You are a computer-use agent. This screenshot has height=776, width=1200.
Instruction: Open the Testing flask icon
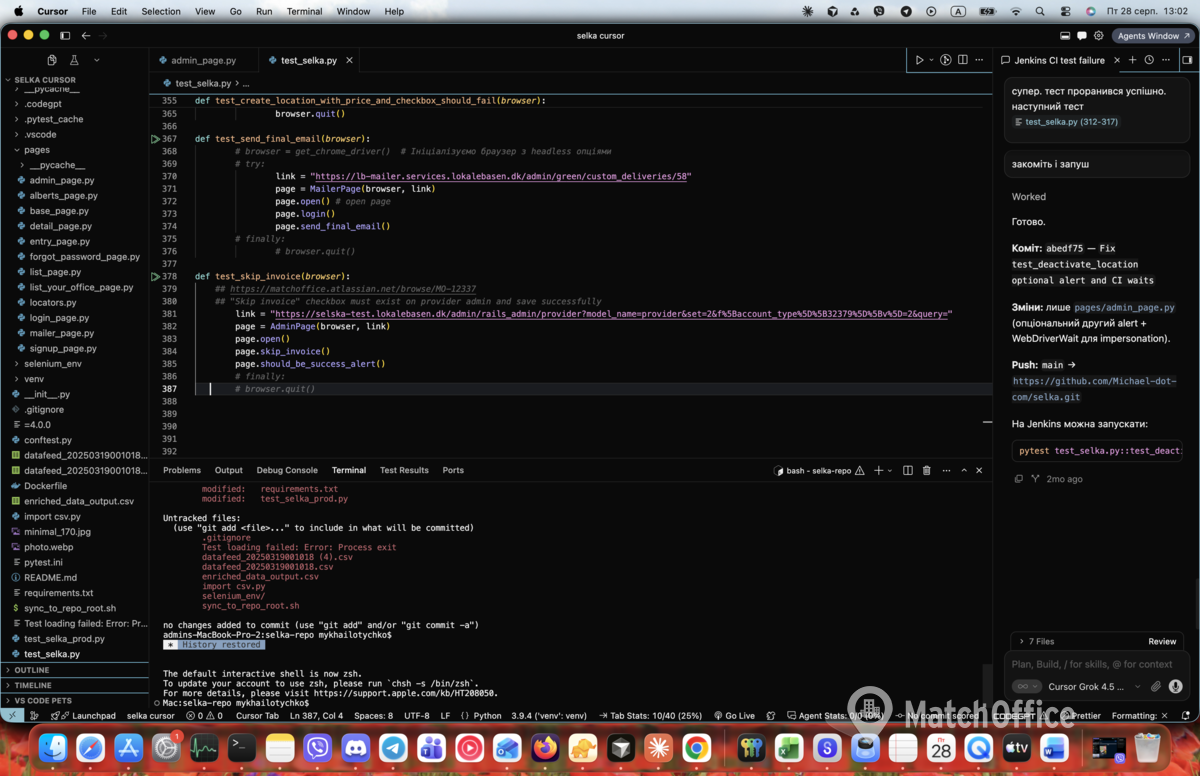tap(74, 60)
